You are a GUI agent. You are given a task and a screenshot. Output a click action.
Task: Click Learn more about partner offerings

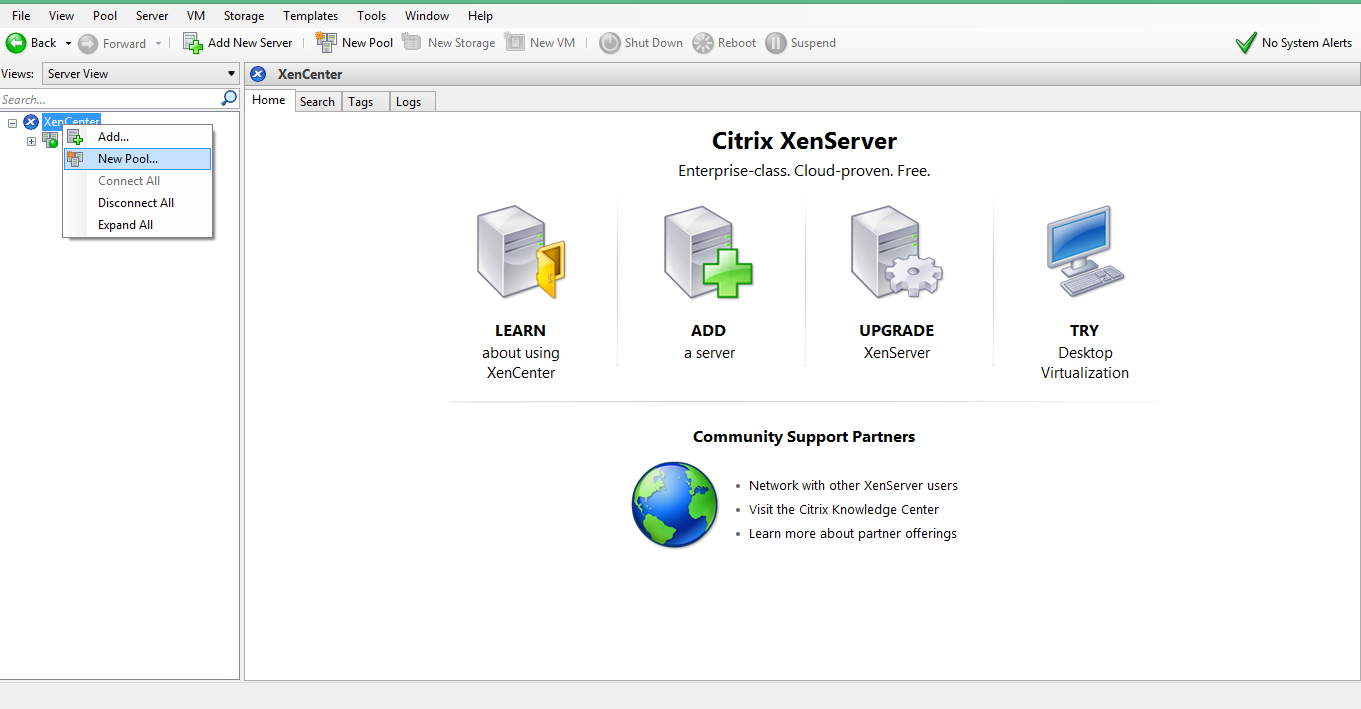click(853, 534)
